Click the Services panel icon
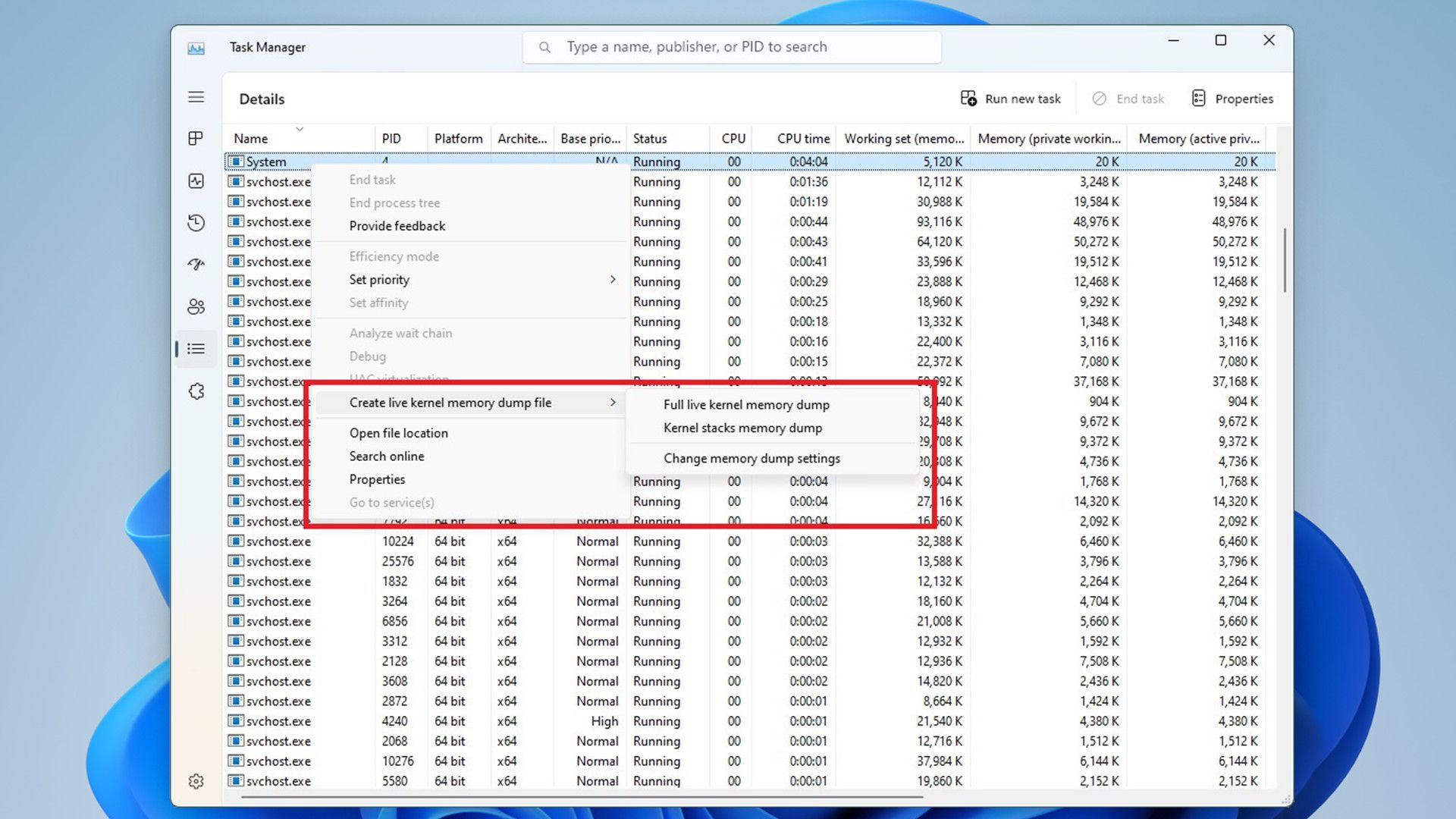The width and height of the screenshot is (1456, 819). tap(197, 390)
